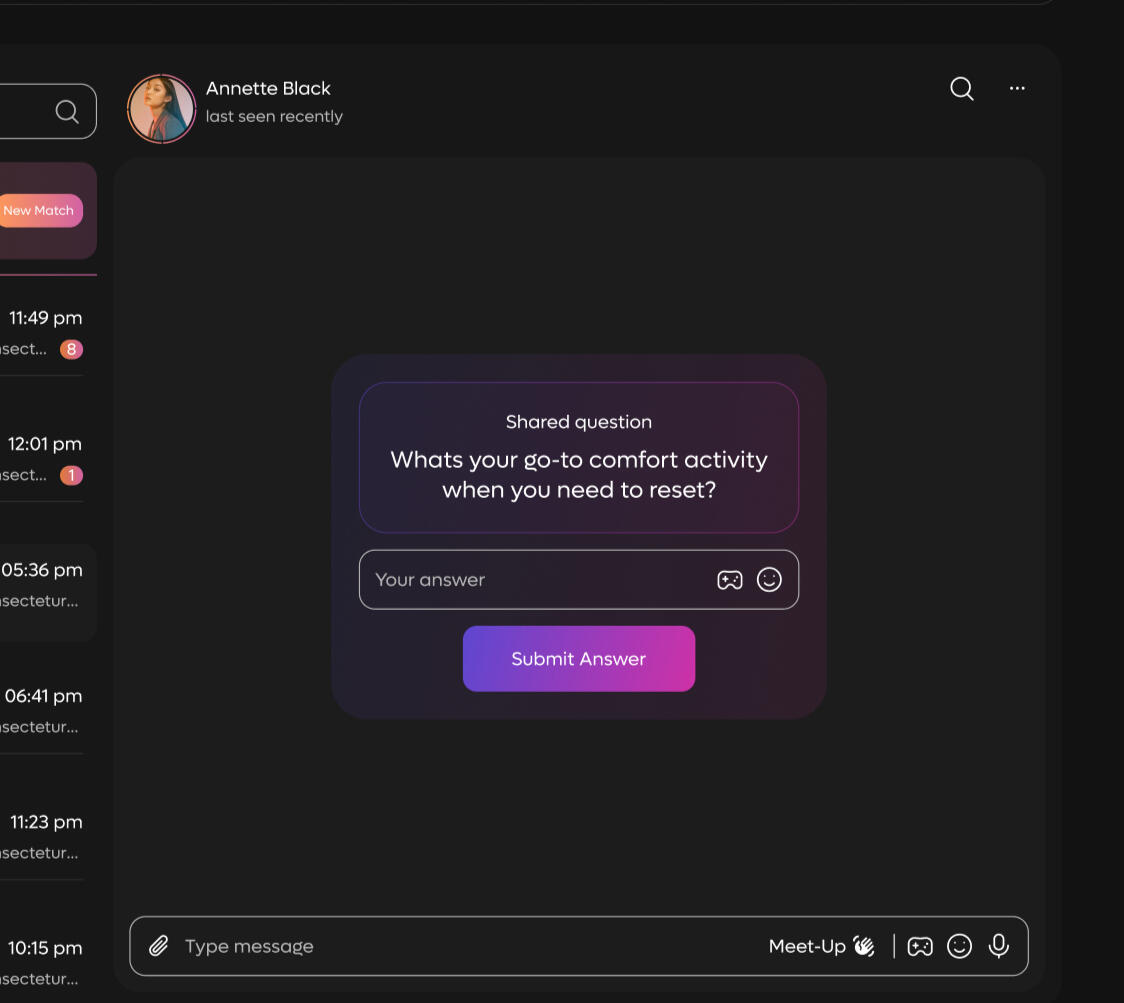1124x1003 pixels.
Task: Open emoji picker in message bar
Action: (959, 946)
